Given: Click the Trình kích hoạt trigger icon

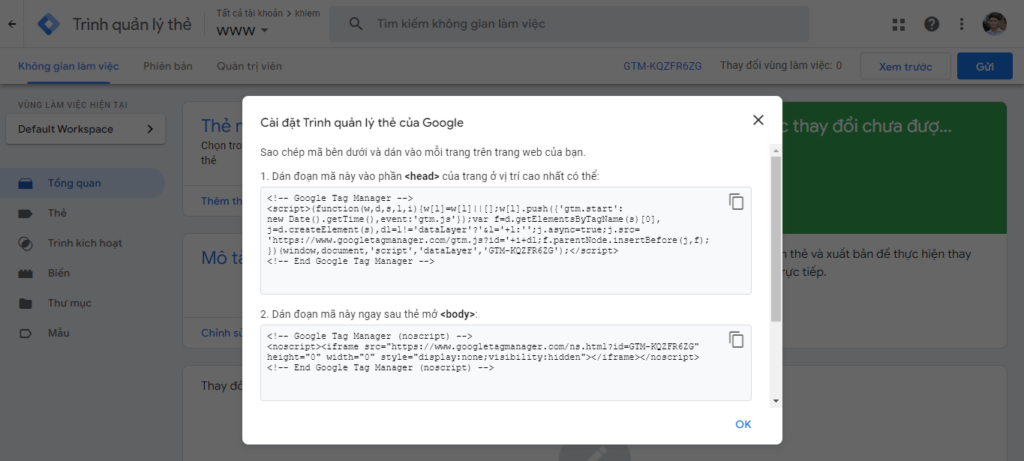Looking at the screenshot, I should 25,244.
